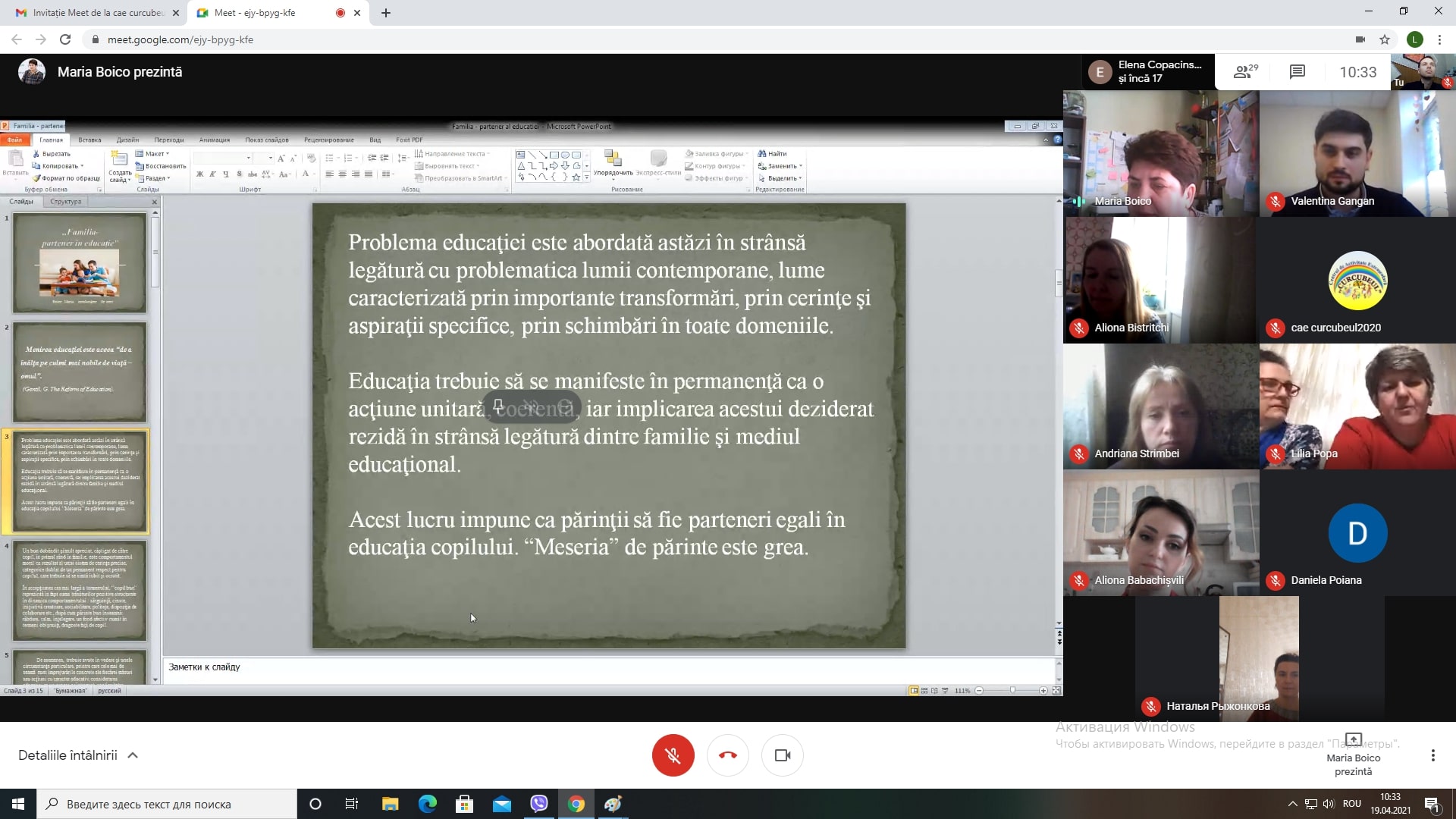The width and height of the screenshot is (1456, 819).
Task: Open the three-dot more options menu
Action: pyautogui.click(x=1432, y=755)
